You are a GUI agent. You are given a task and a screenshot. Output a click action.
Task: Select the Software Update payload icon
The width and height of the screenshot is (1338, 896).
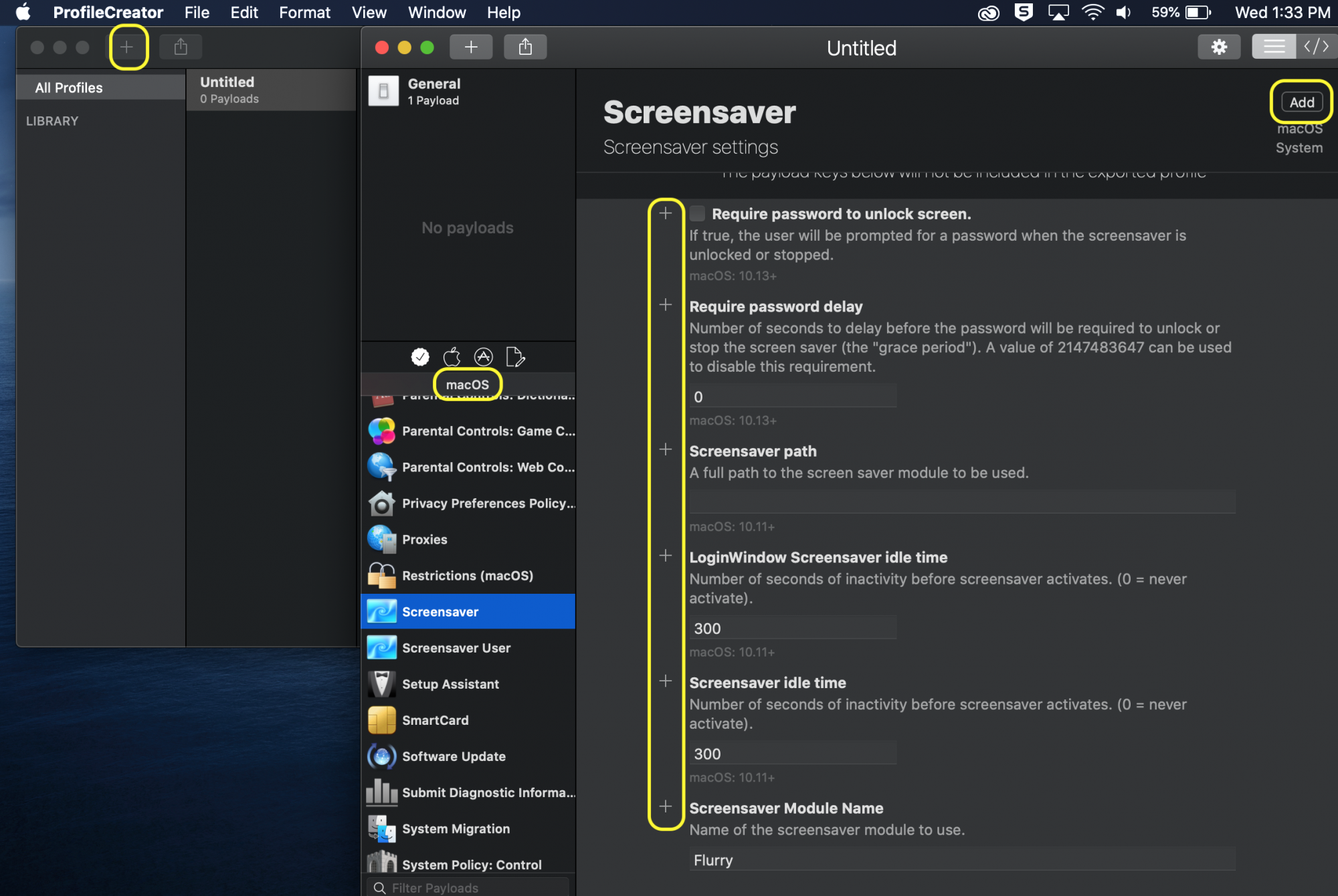click(383, 756)
